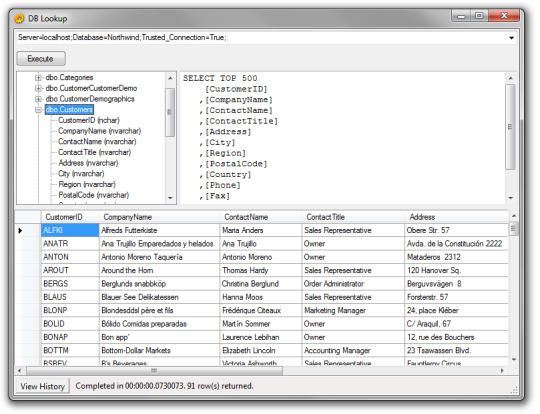Click the [PostalCode] line in query
This screenshot has height=414, width=540.
tap(233, 164)
